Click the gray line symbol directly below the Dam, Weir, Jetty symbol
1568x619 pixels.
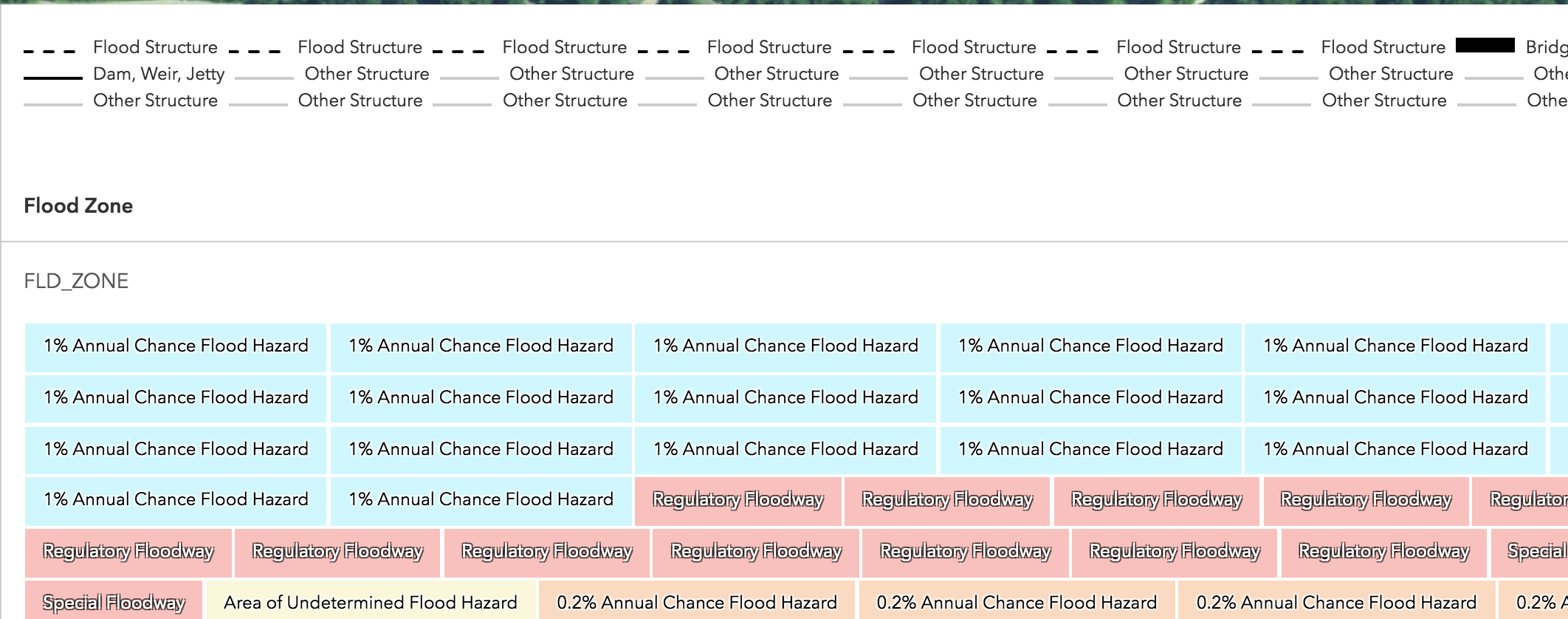[52, 103]
